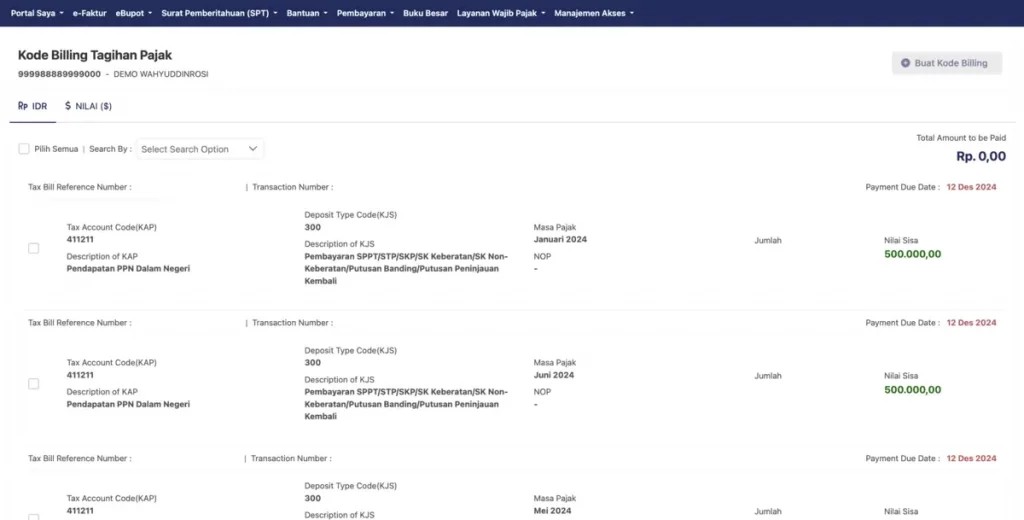Open the Manajemen Akses menu
This screenshot has height=520, width=1024.
tap(593, 13)
